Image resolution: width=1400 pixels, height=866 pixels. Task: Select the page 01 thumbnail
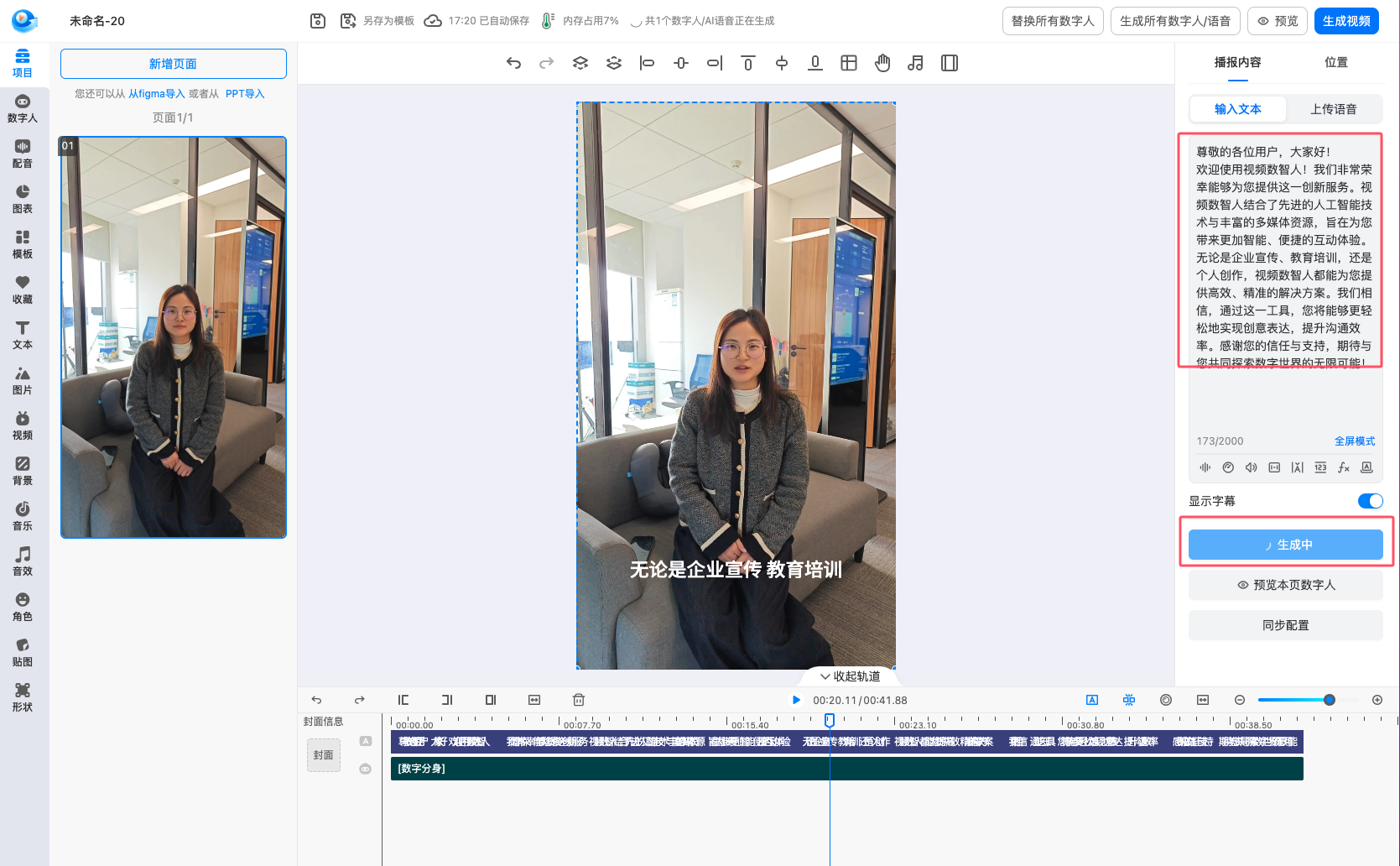tap(174, 336)
